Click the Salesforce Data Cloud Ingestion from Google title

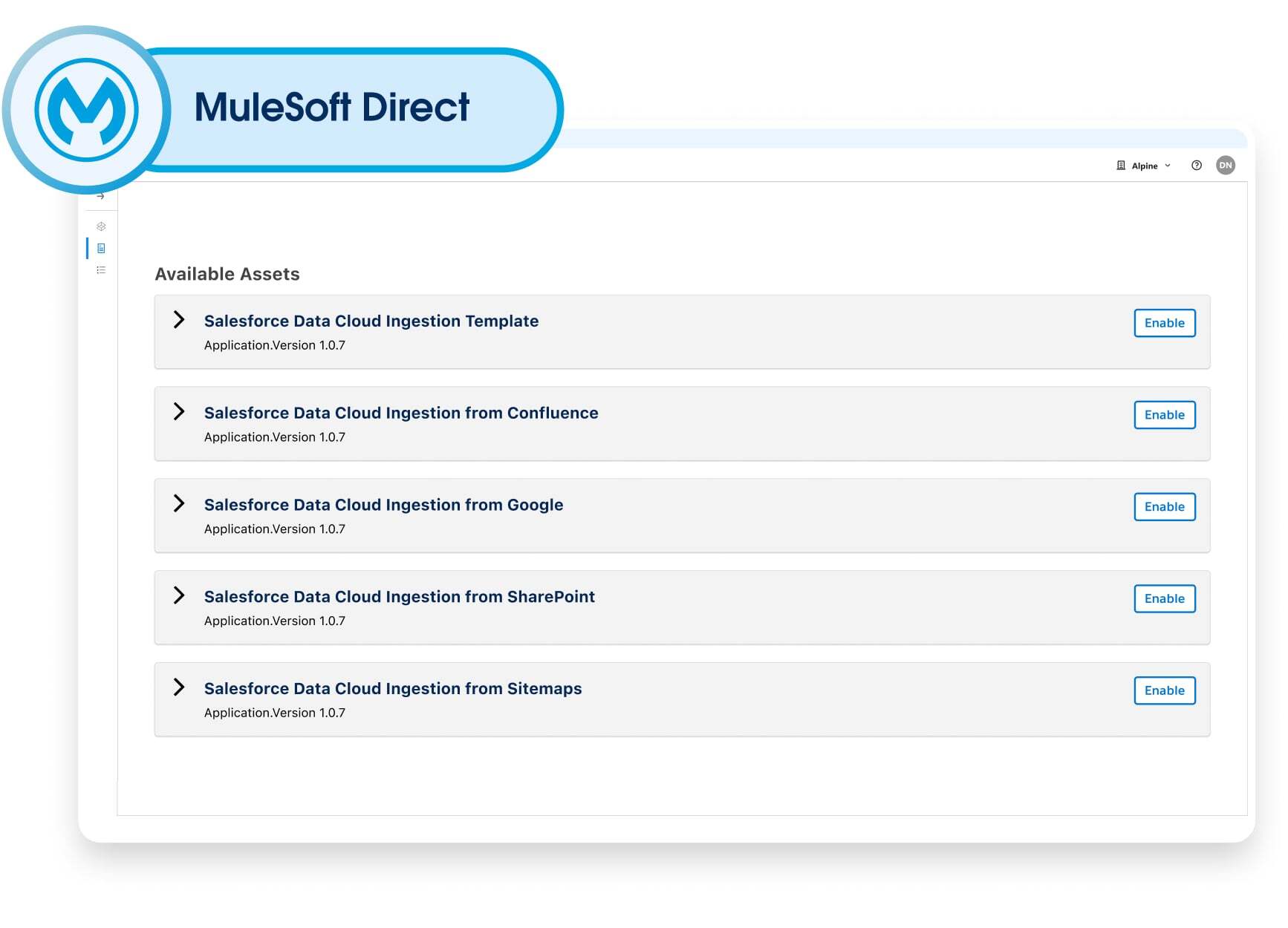pyautogui.click(x=384, y=506)
